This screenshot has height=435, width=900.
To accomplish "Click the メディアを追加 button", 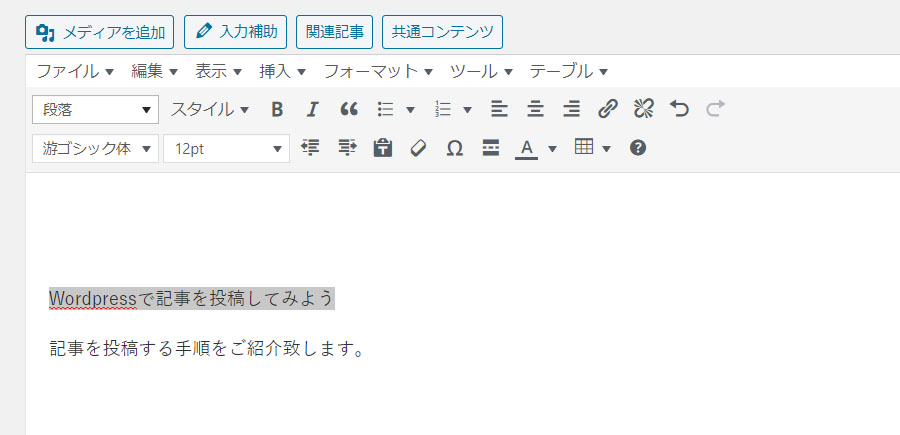I will 100,32.
